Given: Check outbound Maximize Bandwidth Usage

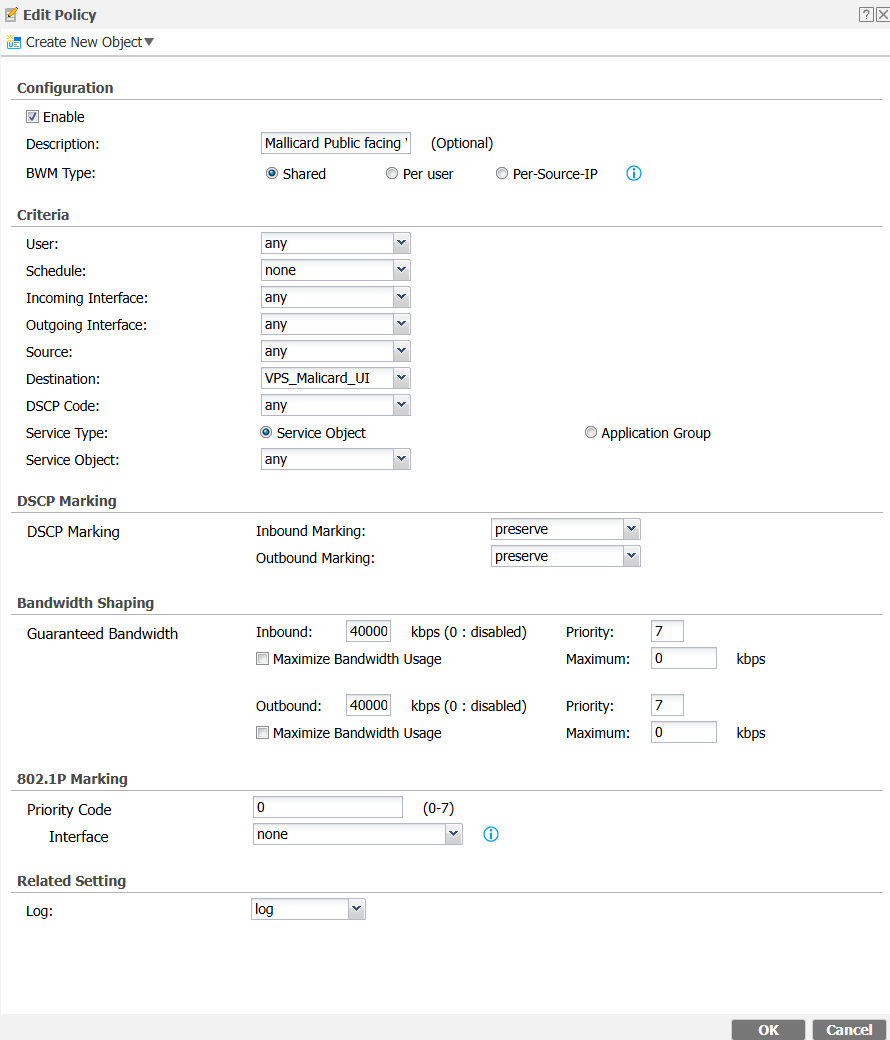Looking at the screenshot, I should [x=263, y=733].
